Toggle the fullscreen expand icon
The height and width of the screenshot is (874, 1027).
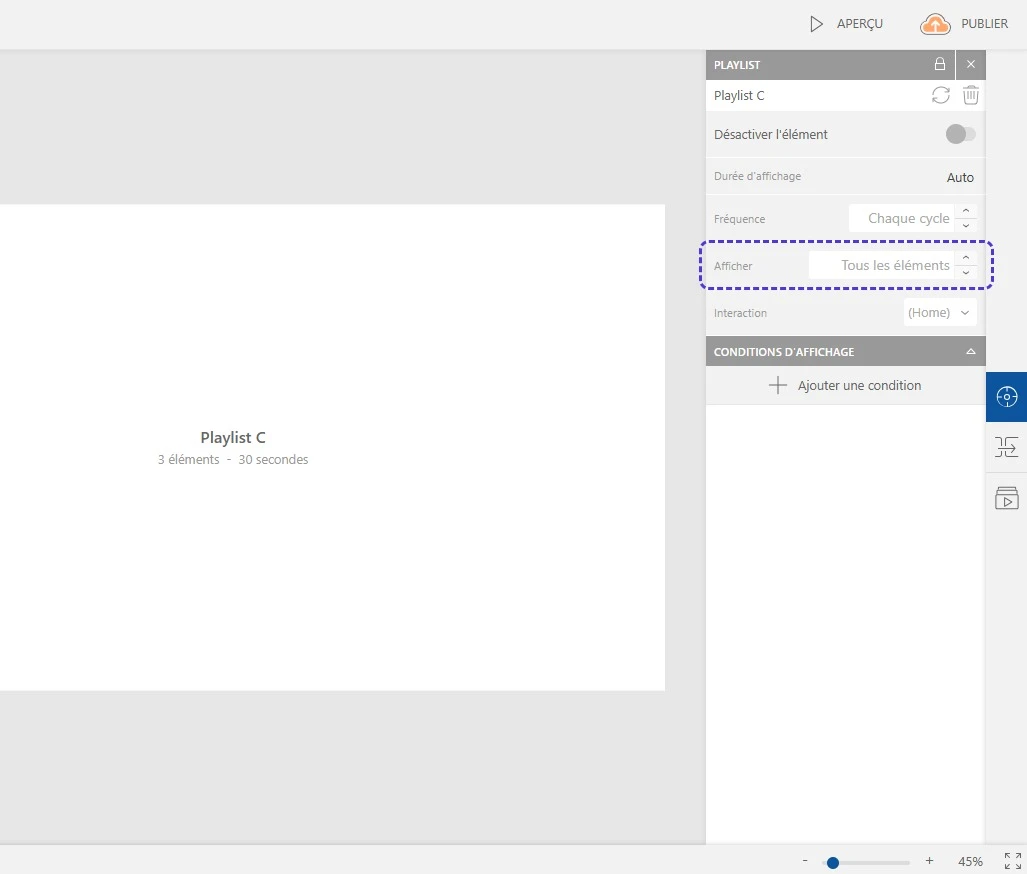pyautogui.click(x=1013, y=861)
